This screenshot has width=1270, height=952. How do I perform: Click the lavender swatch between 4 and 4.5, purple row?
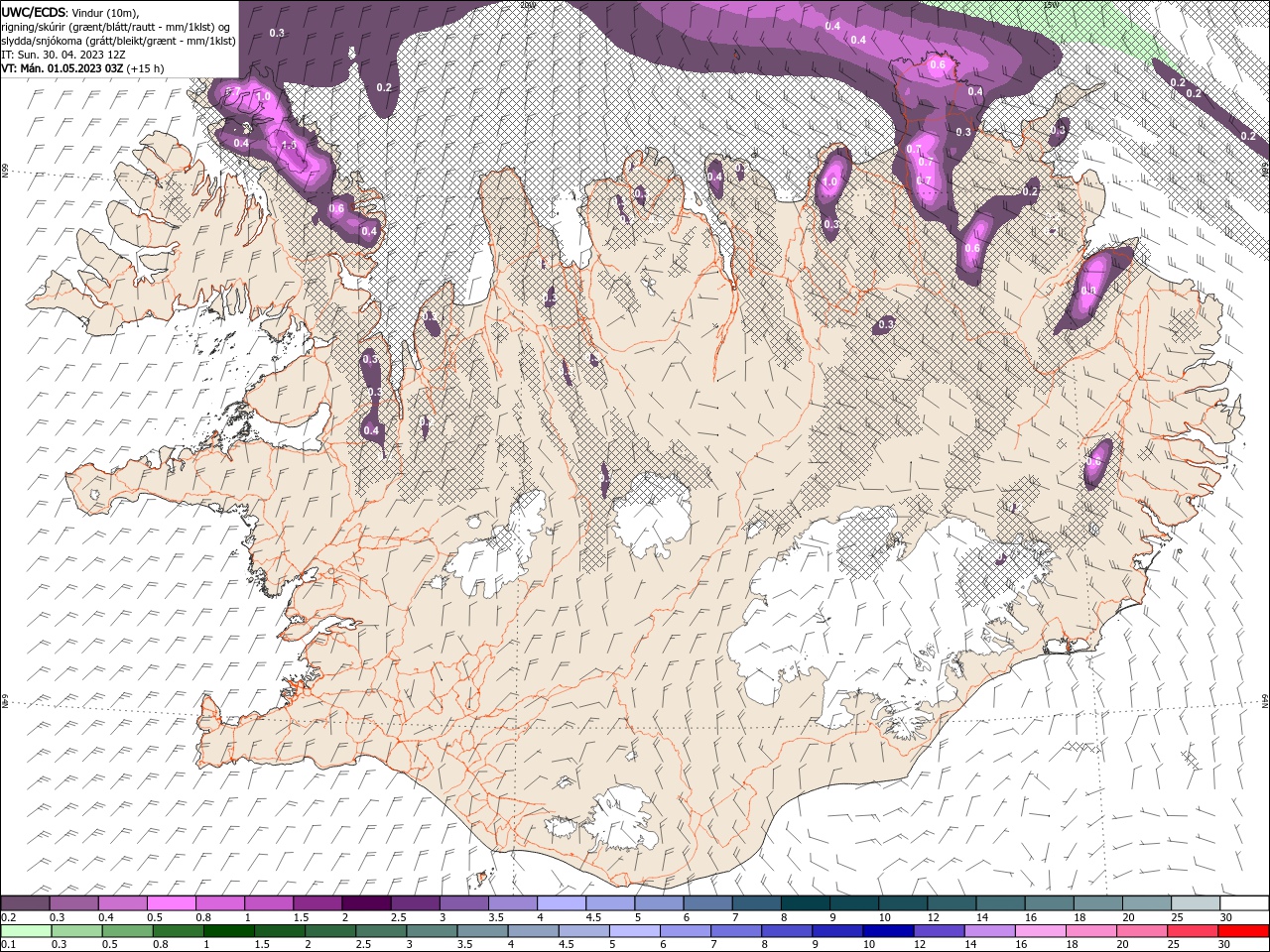pos(562,903)
